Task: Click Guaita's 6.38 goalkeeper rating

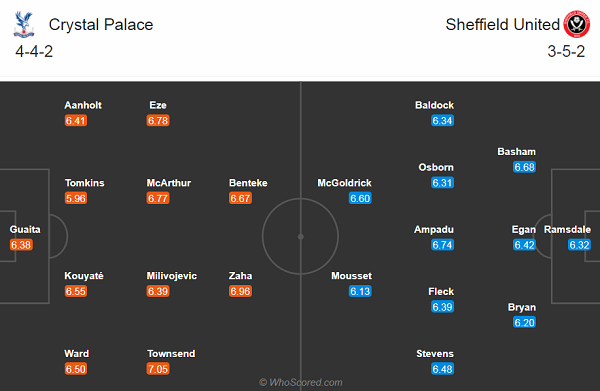Action: click(21, 245)
